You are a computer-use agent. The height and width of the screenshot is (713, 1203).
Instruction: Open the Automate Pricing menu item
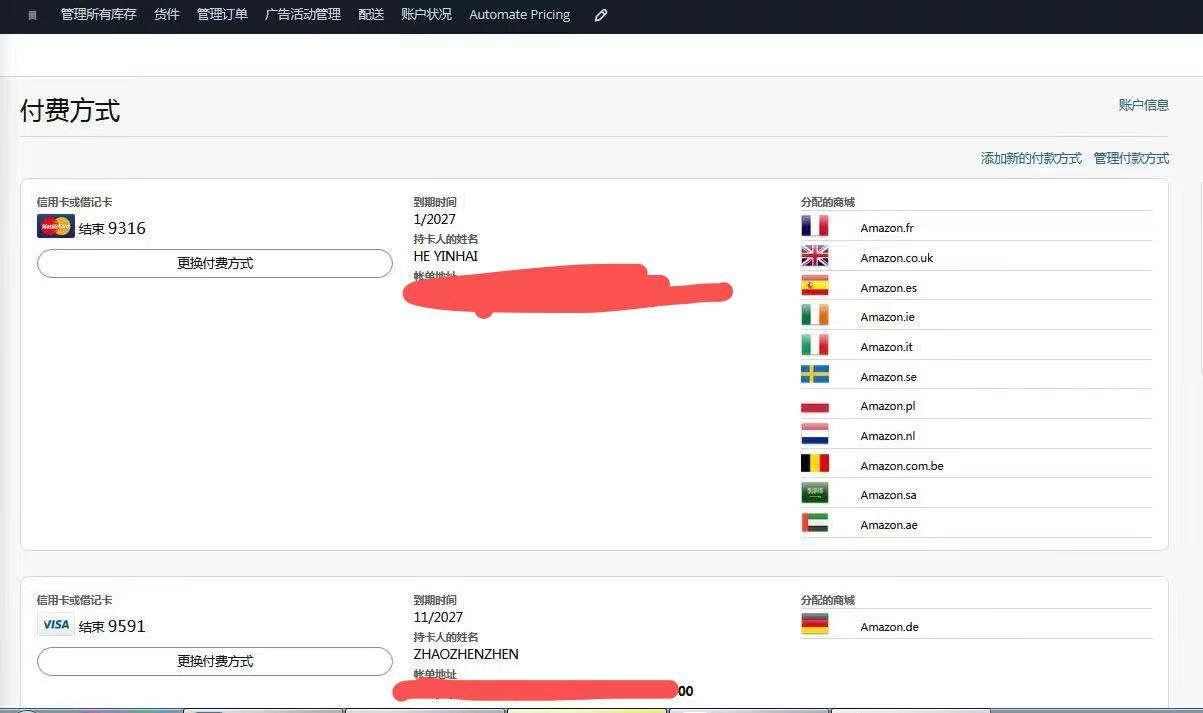click(520, 15)
